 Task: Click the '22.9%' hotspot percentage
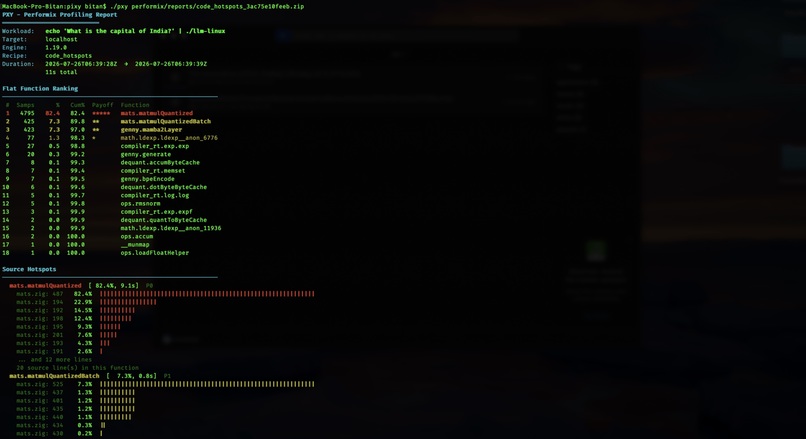point(83,302)
